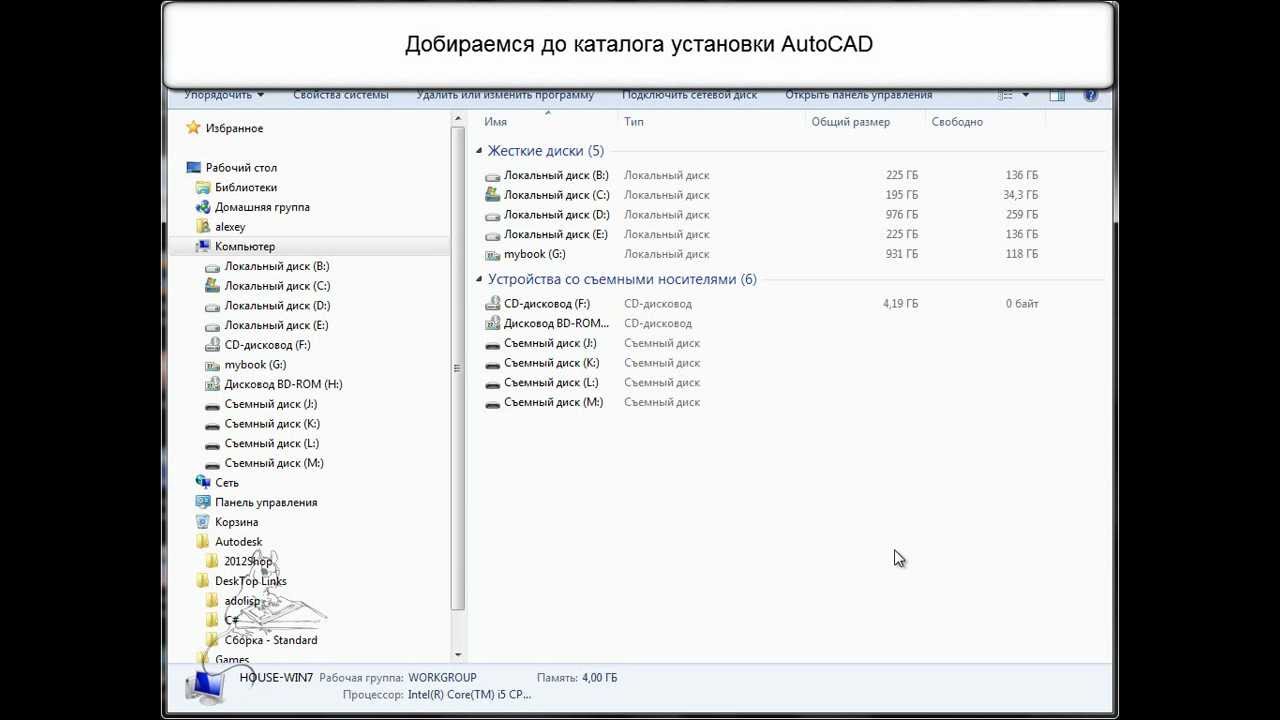This screenshot has width=1280, height=720.
Task: Click Local Disk (C:) icon in sidebar
Action: (212, 285)
